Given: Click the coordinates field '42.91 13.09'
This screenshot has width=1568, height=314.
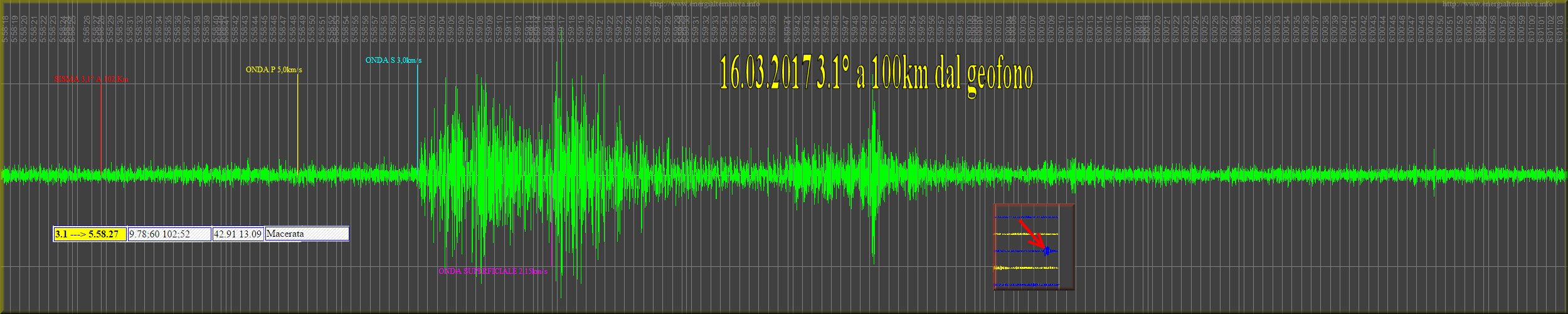Looking at the screenshot, I should 238,234.
